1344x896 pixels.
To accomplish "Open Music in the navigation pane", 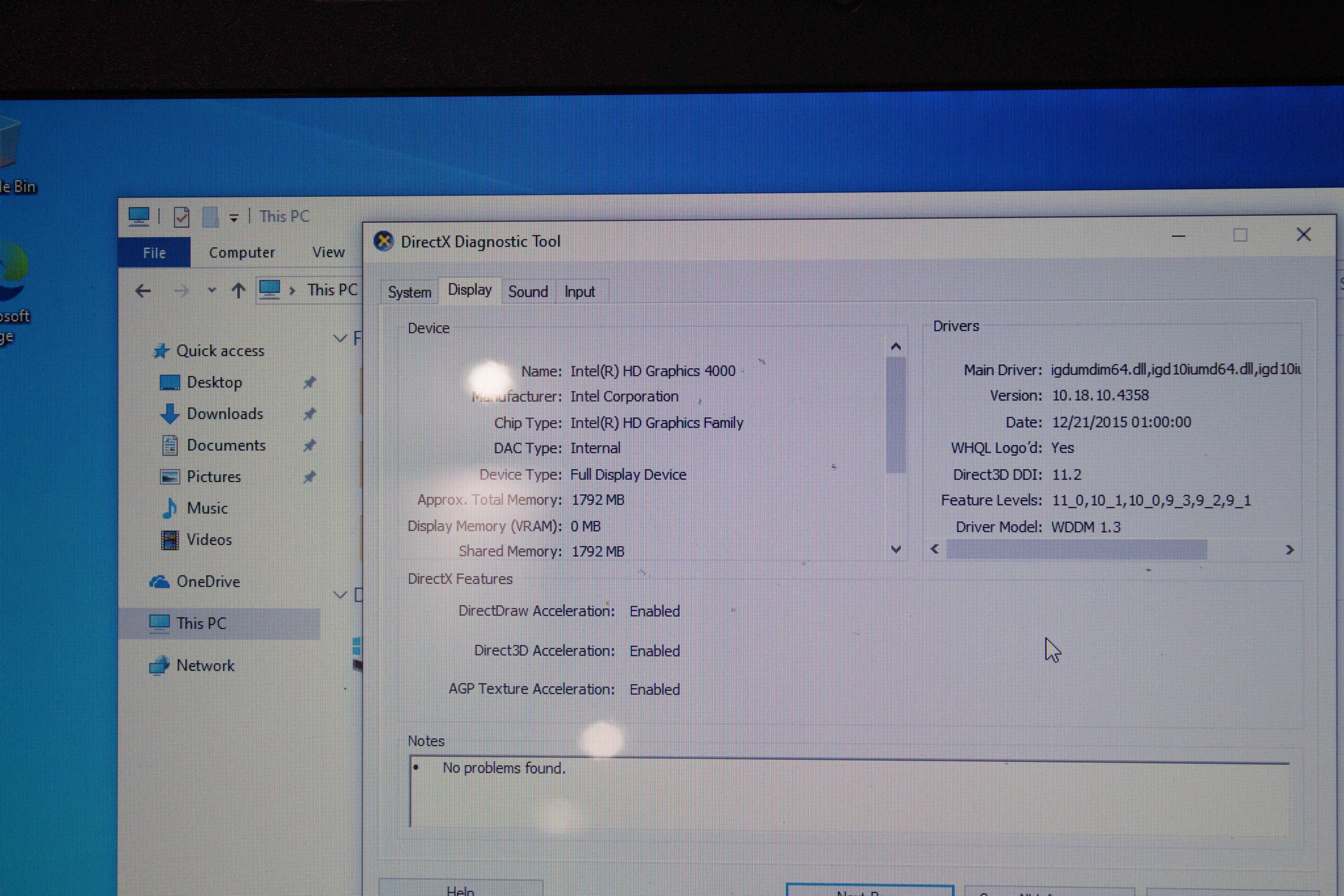I will coord(207,508).
